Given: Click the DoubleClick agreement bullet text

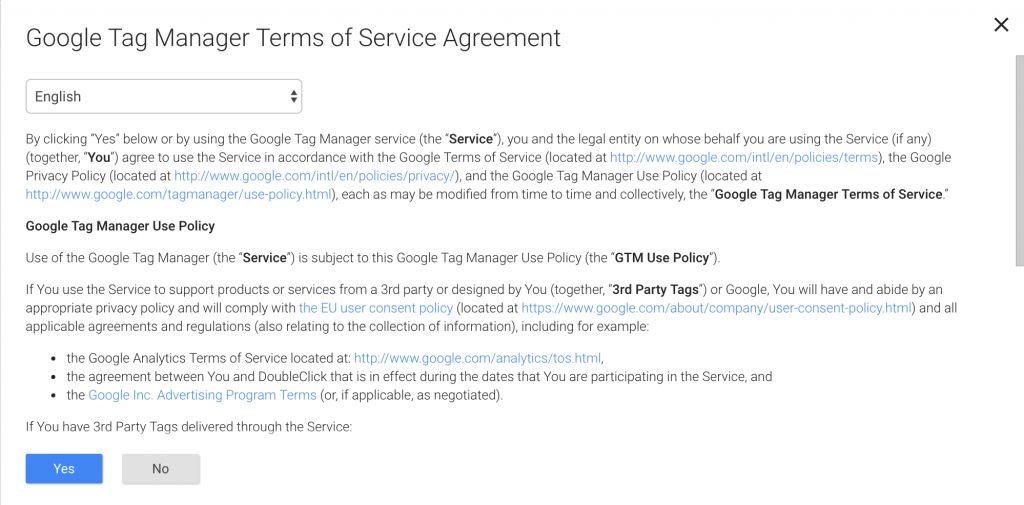Looking at the screenshot, I should [x=419, y=377].
